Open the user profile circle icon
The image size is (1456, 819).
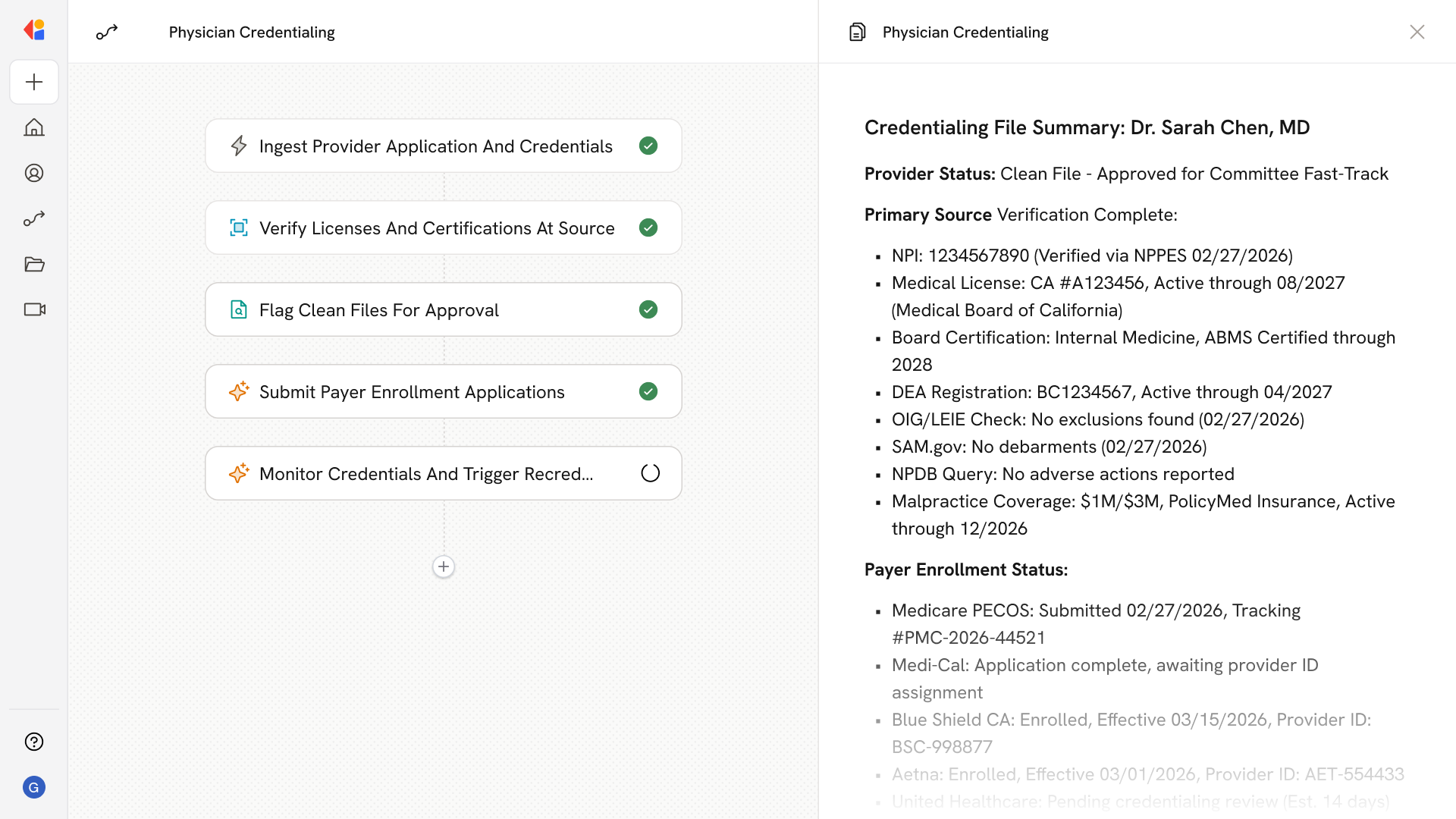34,173
